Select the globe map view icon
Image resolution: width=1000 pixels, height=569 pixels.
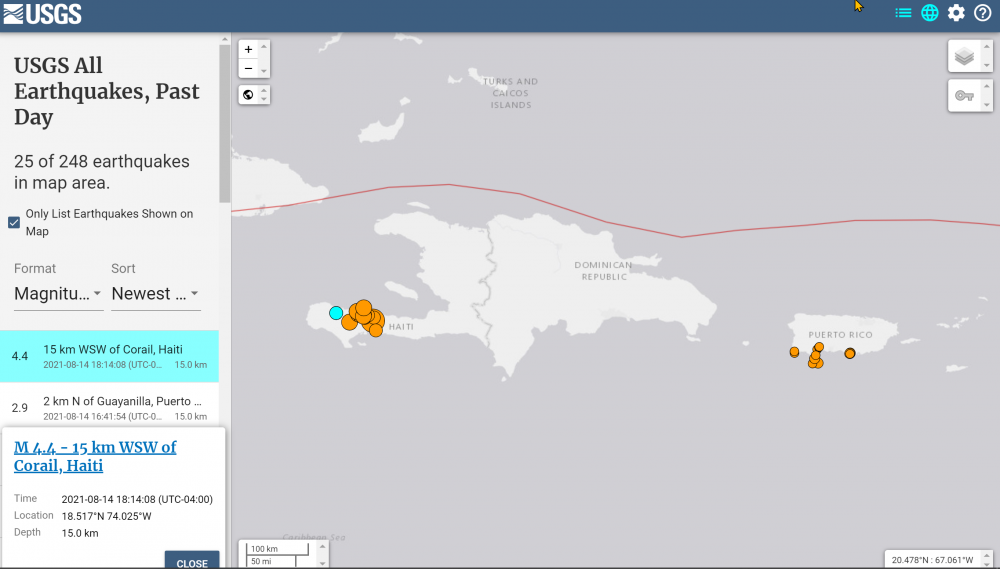coord(930,13)
